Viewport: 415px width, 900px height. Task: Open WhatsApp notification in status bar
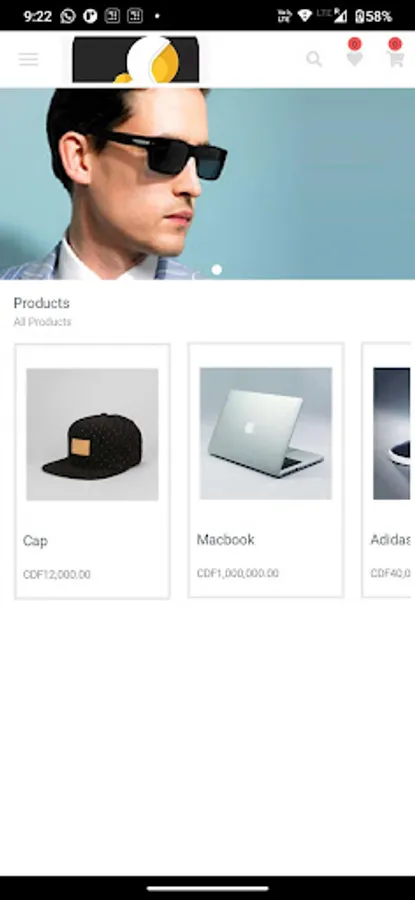pyautogui.click(x=68, y=16)
